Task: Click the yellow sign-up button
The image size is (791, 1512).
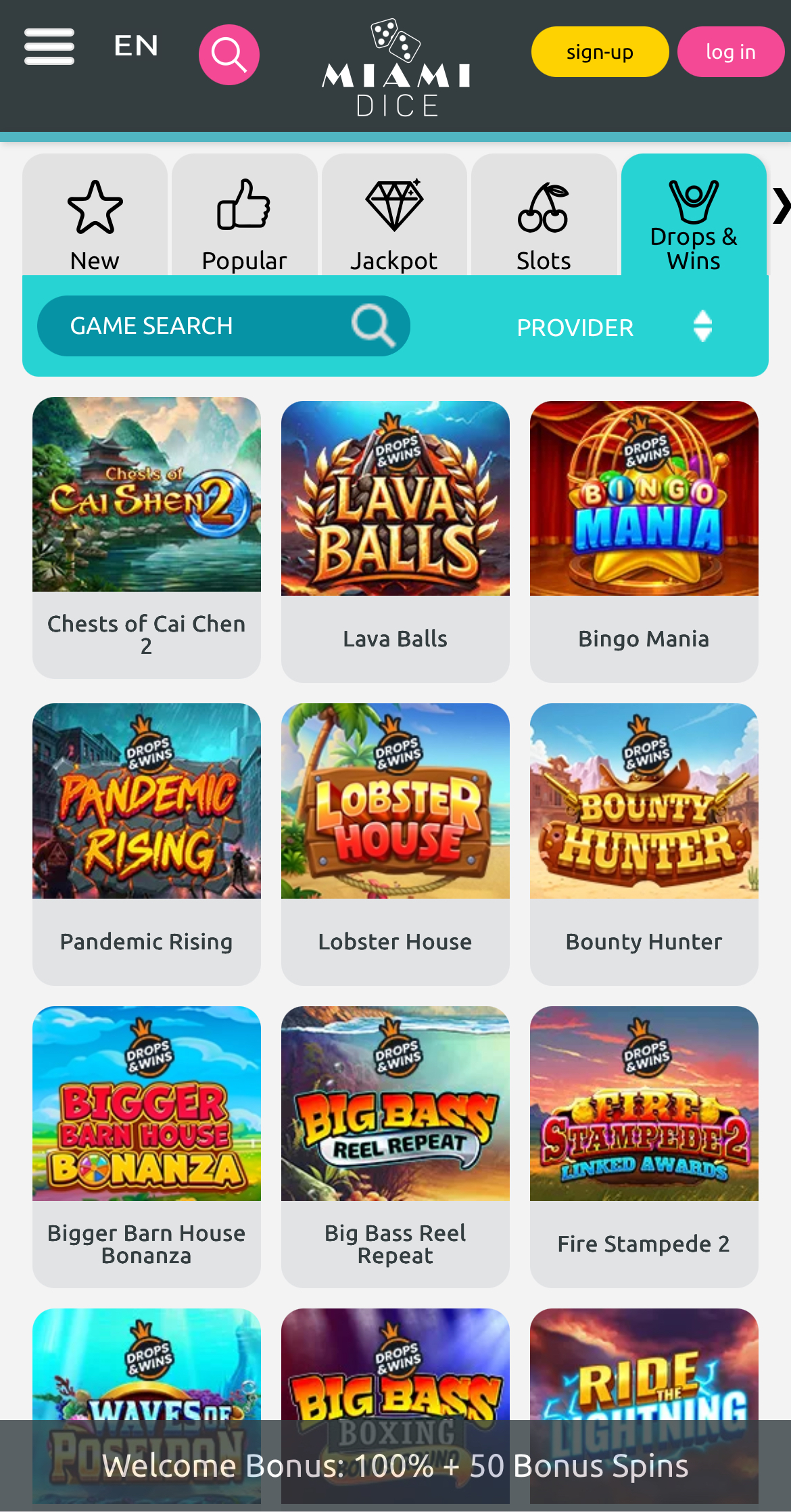Action: (x=600, y=51)
